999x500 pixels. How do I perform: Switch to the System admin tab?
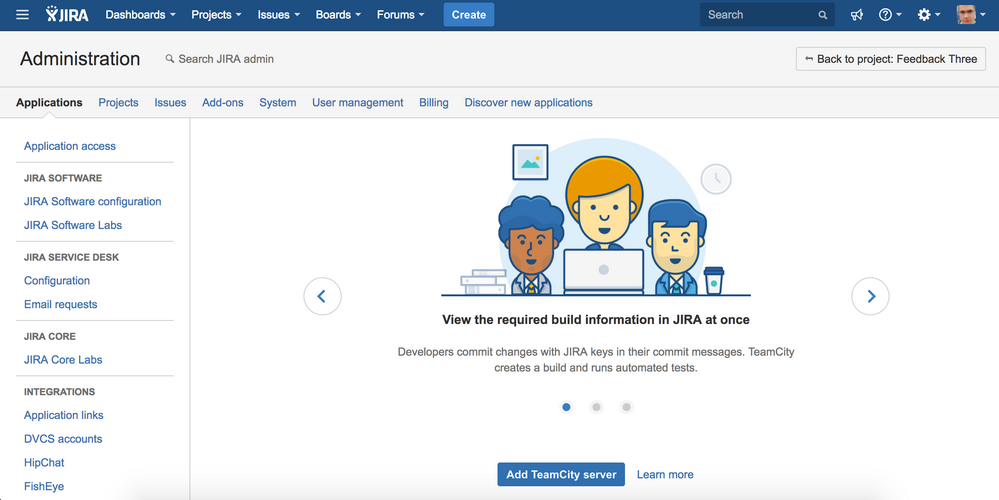click(277, 102)
